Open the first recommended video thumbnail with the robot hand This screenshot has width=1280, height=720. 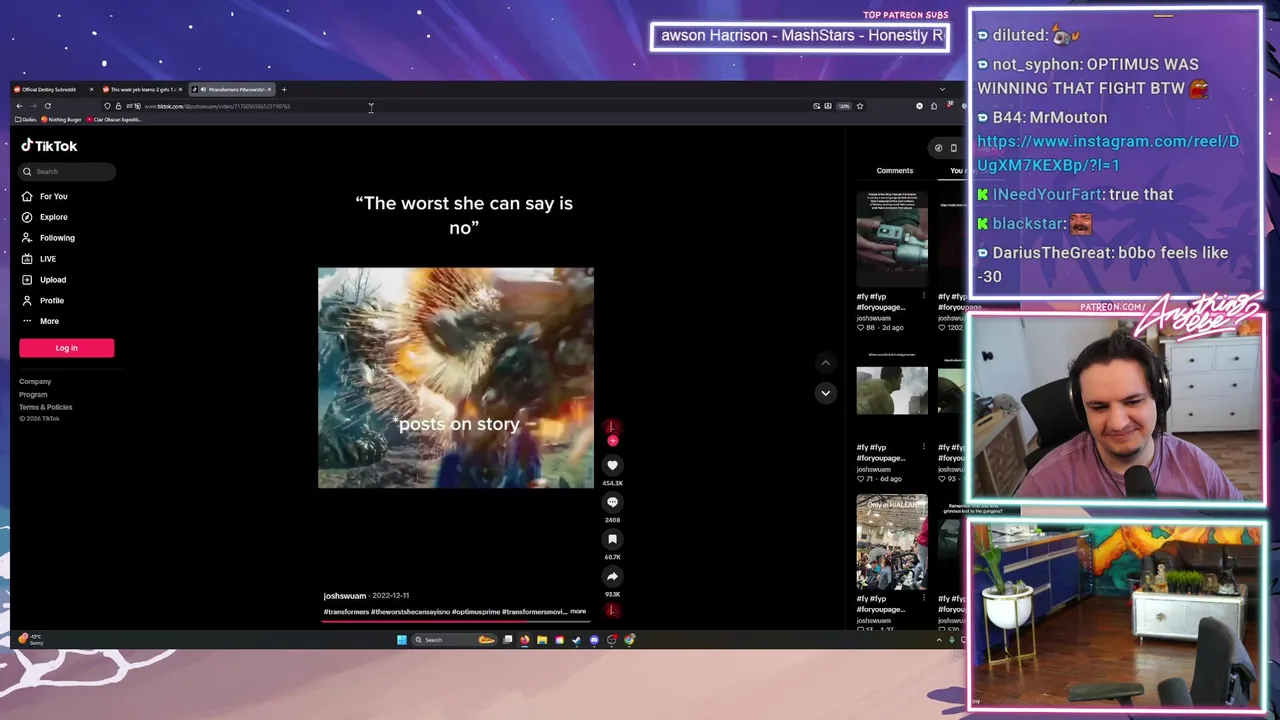[892, 238]
